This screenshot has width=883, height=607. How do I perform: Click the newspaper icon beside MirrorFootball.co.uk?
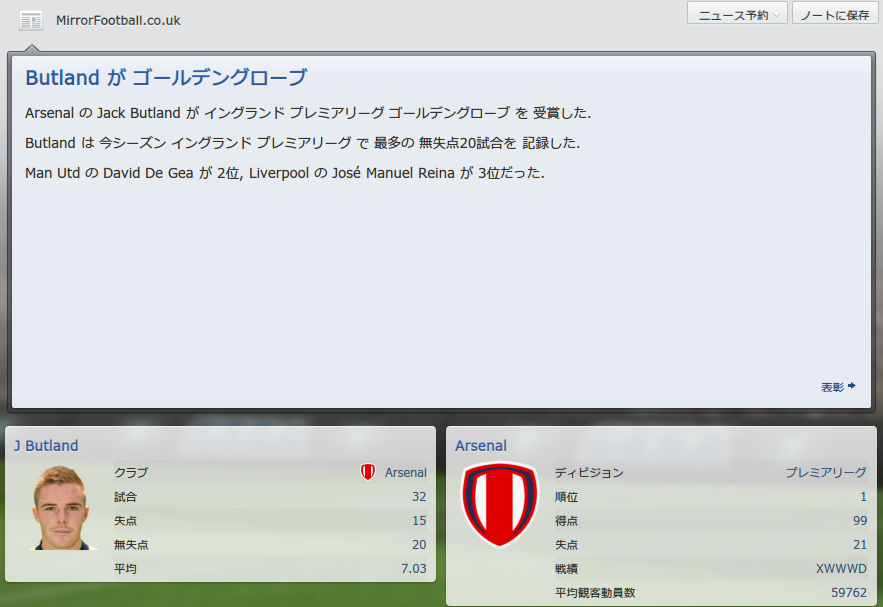click(x=31, y=21)
